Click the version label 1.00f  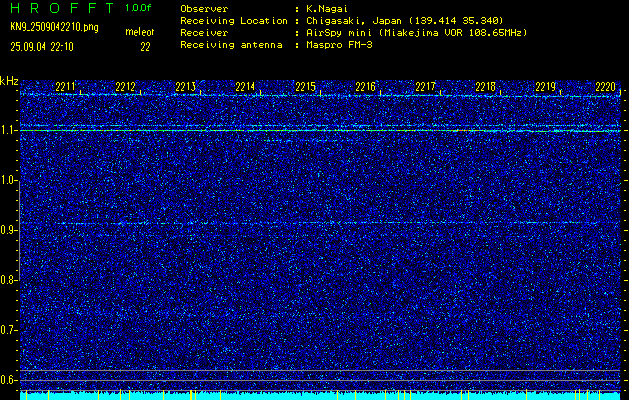coord(138,8)
